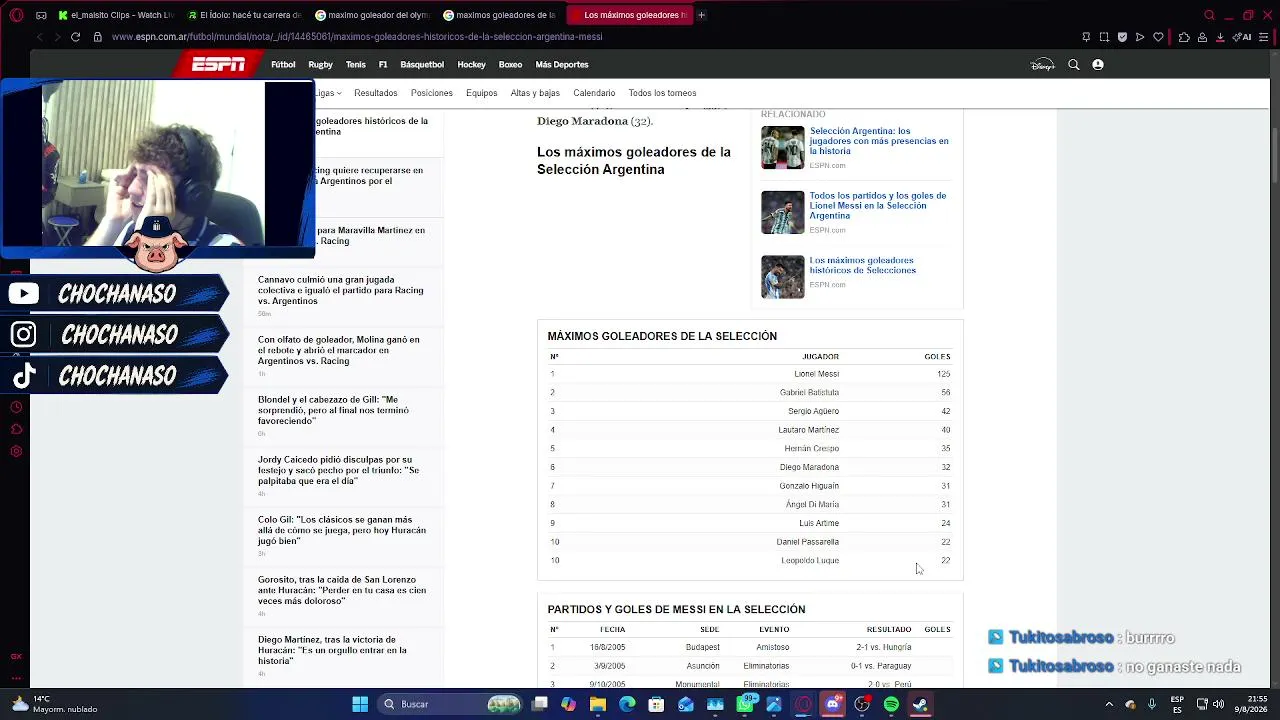Screen dimensions: 1280x720
Task: Open Opera sidebar extensions cube icon
Action: point(16,429)
